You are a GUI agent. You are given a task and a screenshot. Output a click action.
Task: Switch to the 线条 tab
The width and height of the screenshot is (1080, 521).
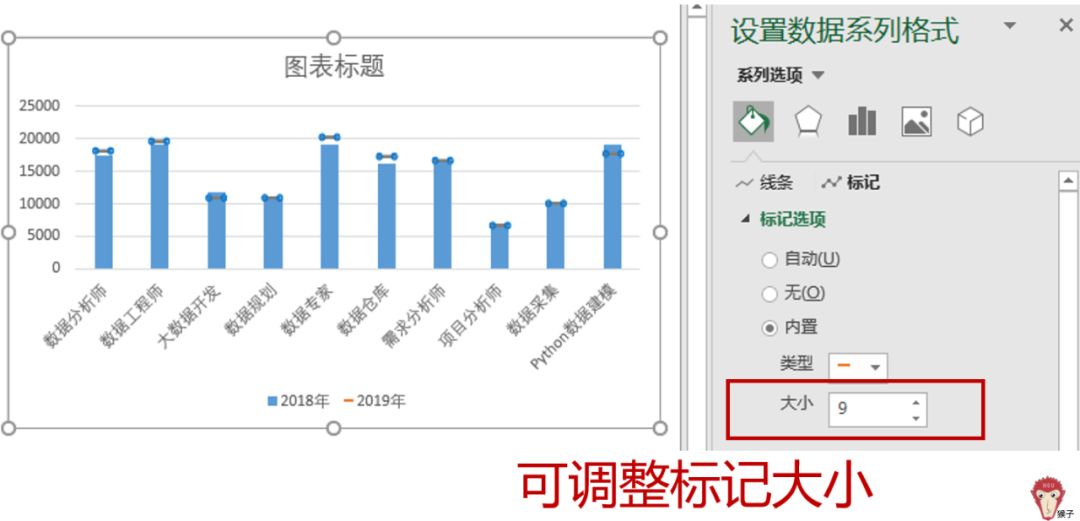click(764, 183)
